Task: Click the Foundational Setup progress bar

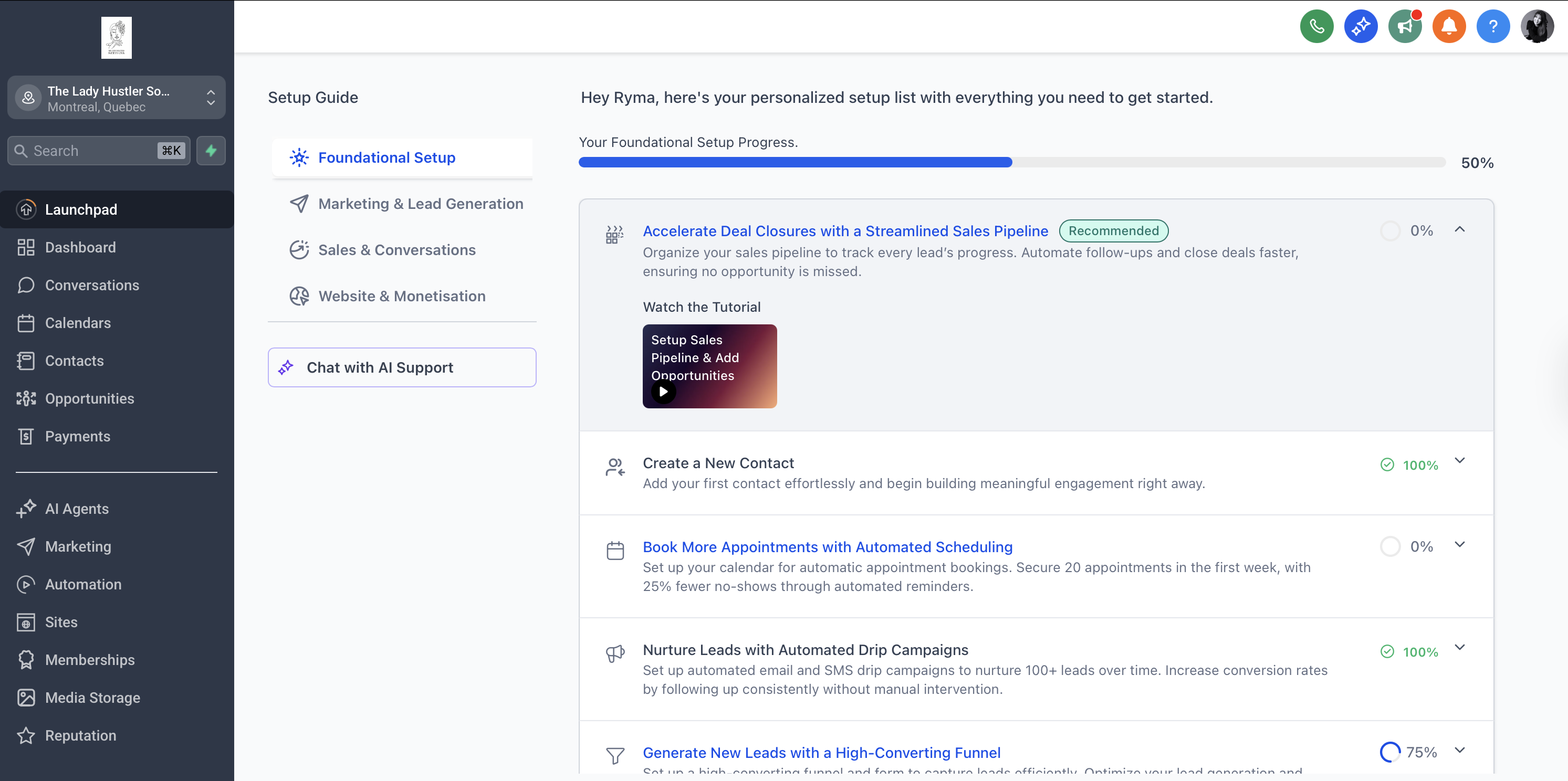Action: click(1012, 162)
